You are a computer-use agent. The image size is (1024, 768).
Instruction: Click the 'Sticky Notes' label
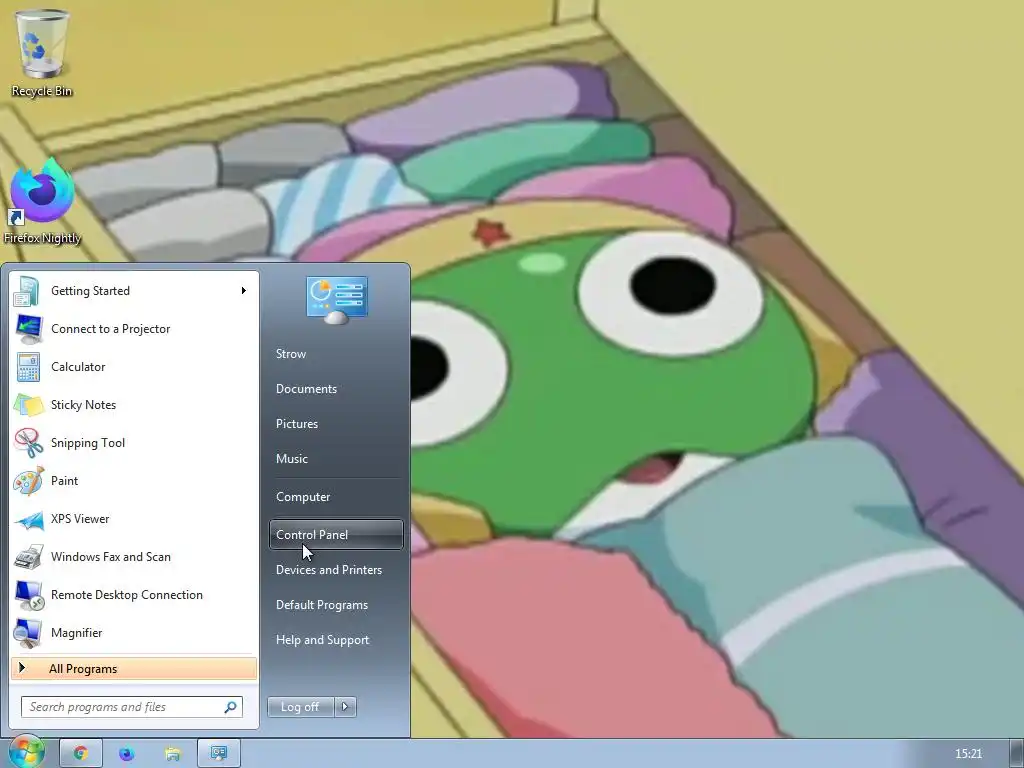point(84,405)
